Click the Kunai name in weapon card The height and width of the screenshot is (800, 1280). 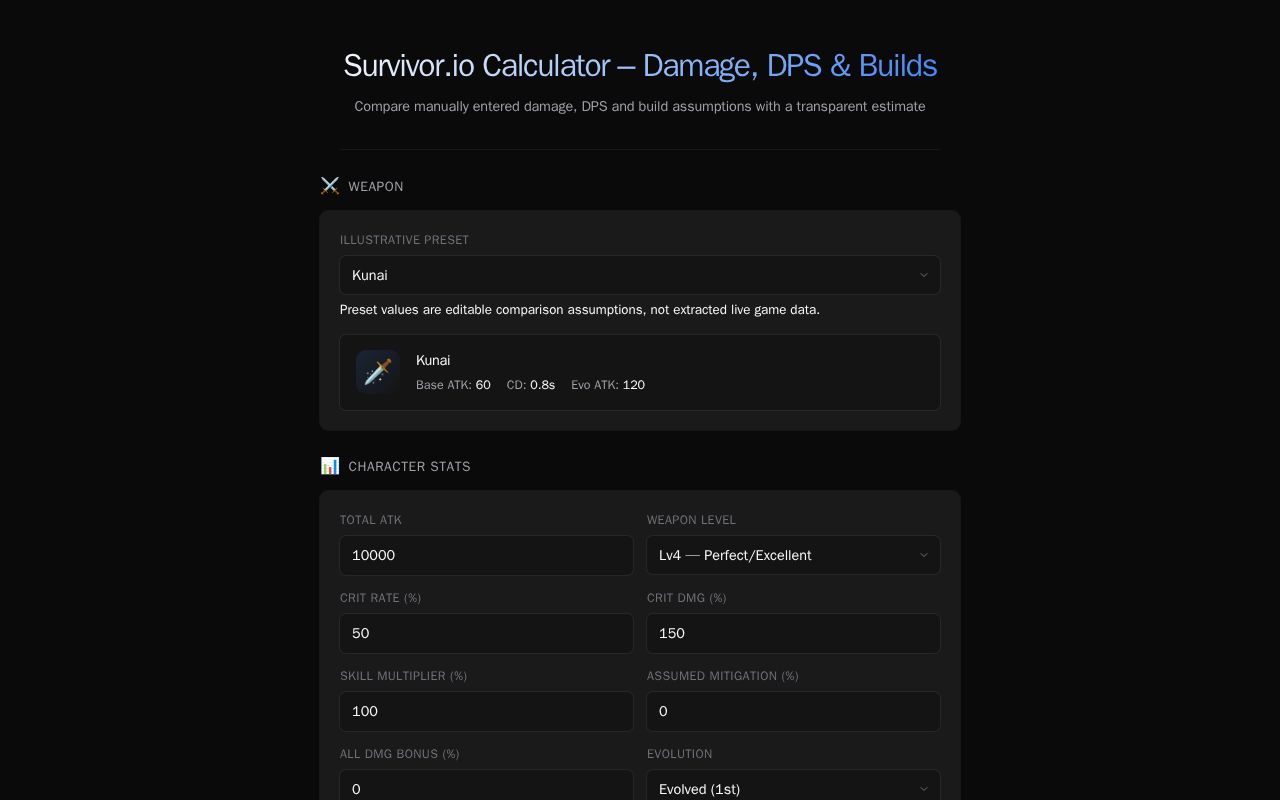point(433,360)
